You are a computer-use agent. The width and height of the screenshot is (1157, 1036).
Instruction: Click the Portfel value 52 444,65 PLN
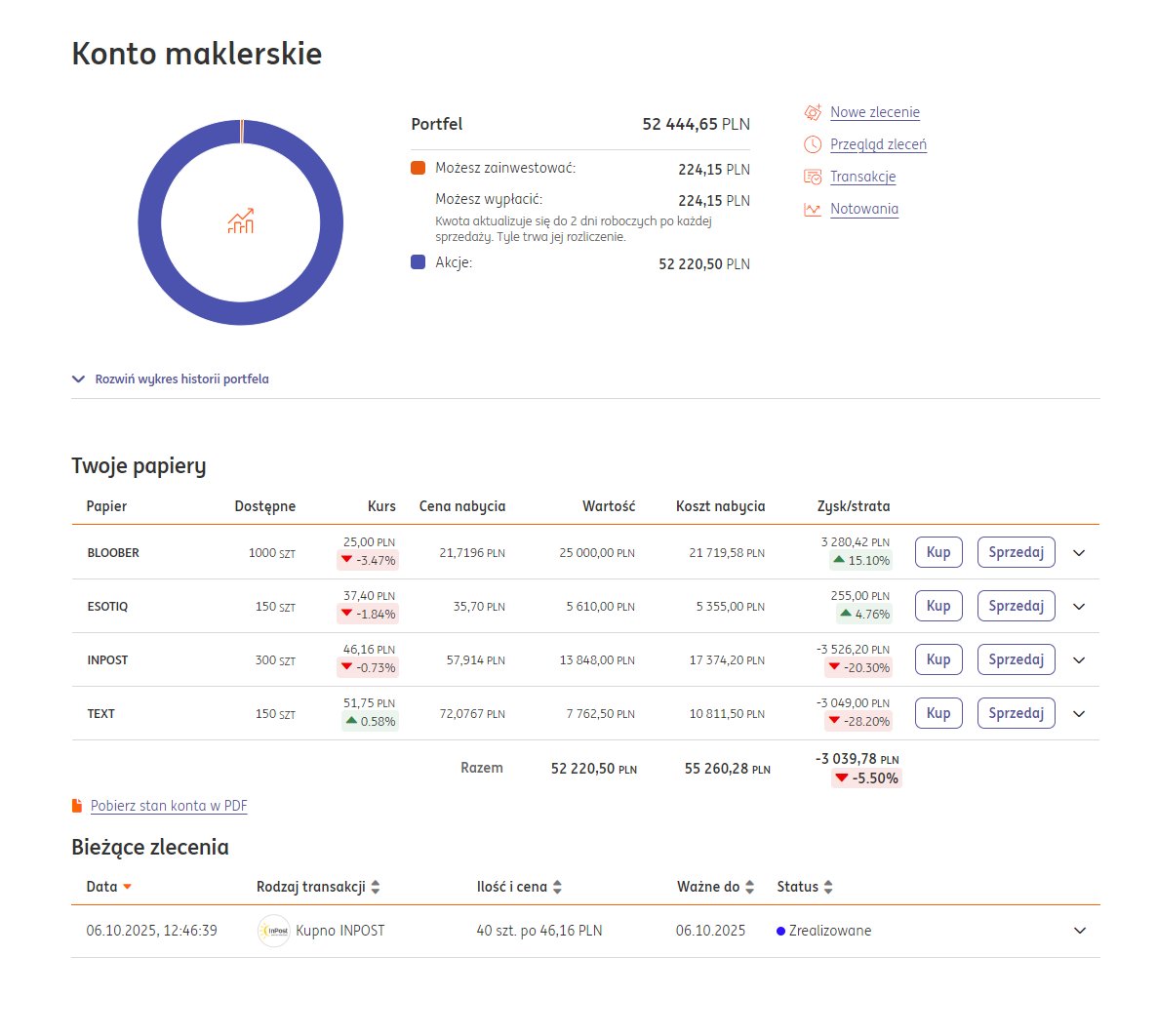[x=696, y=124]
